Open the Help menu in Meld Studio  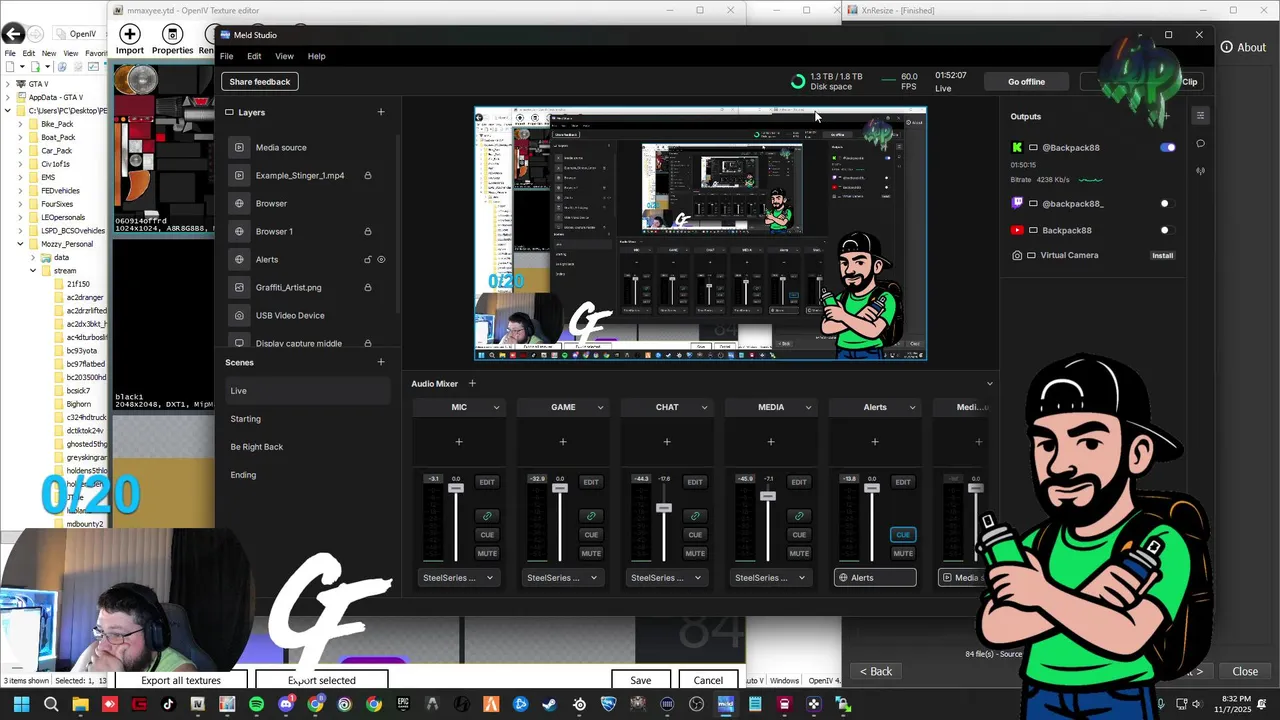(316, 56)
